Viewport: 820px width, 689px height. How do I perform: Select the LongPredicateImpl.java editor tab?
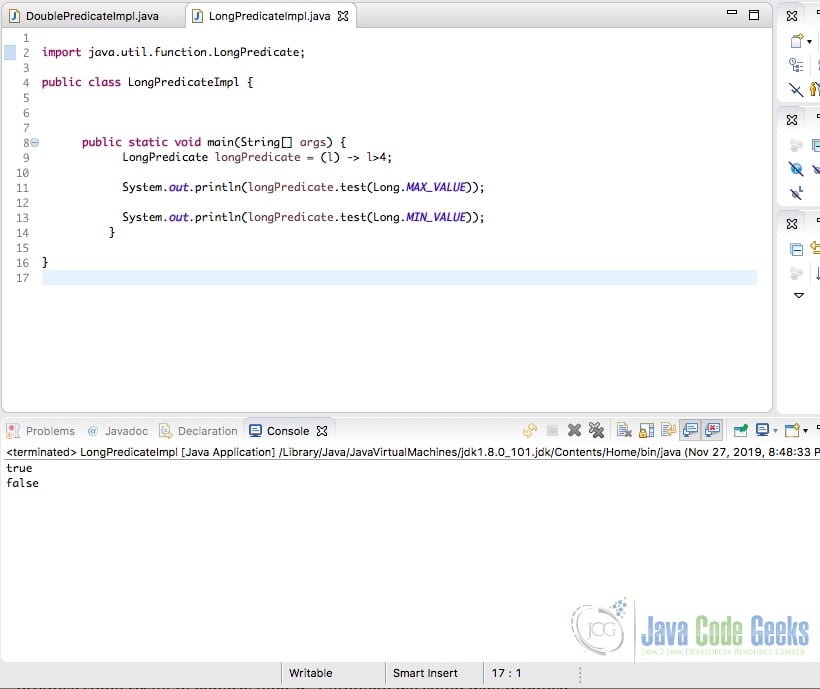coord(269,16)
